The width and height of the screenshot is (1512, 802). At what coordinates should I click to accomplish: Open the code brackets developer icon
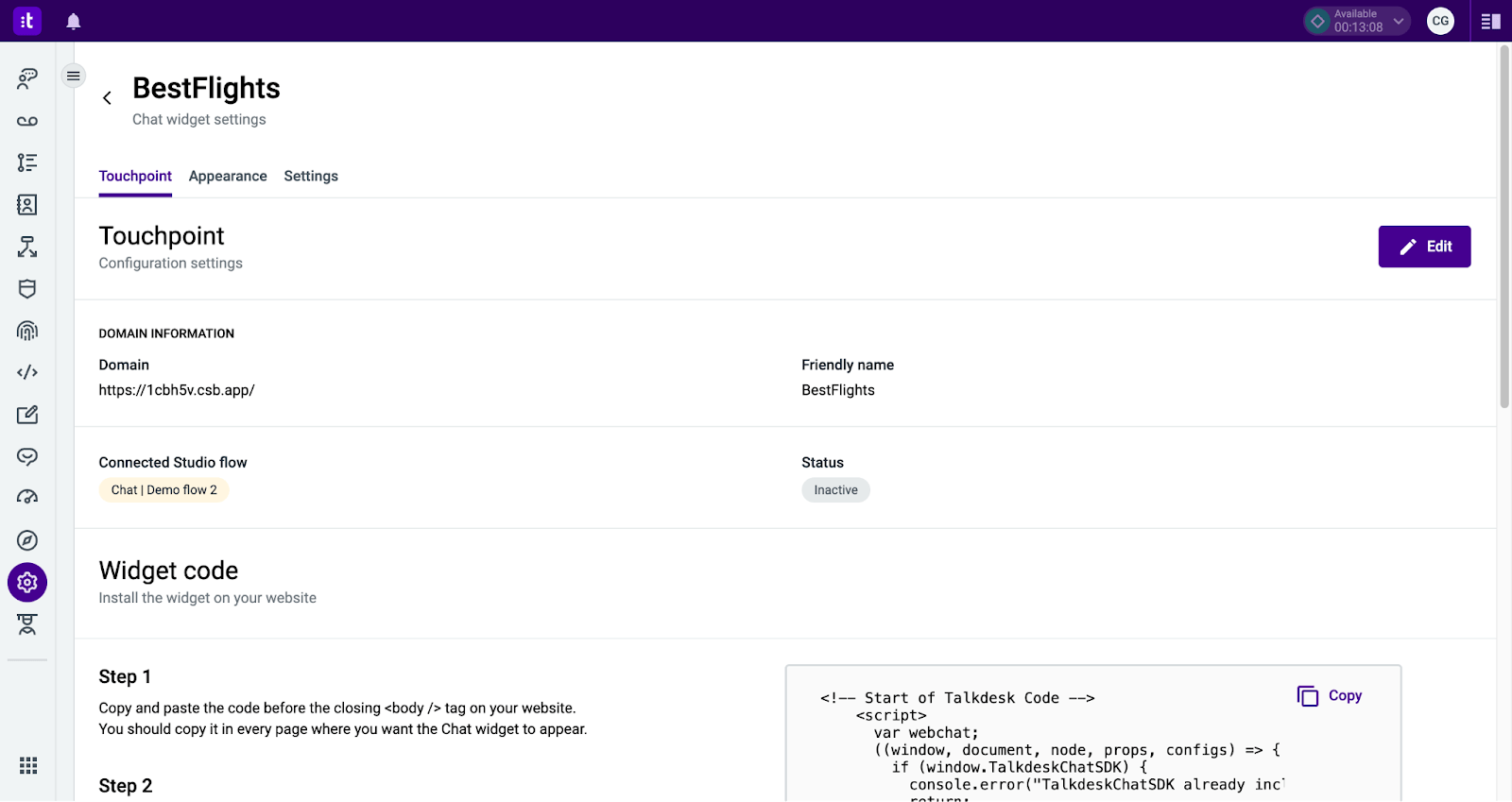[x=27, y=372]
